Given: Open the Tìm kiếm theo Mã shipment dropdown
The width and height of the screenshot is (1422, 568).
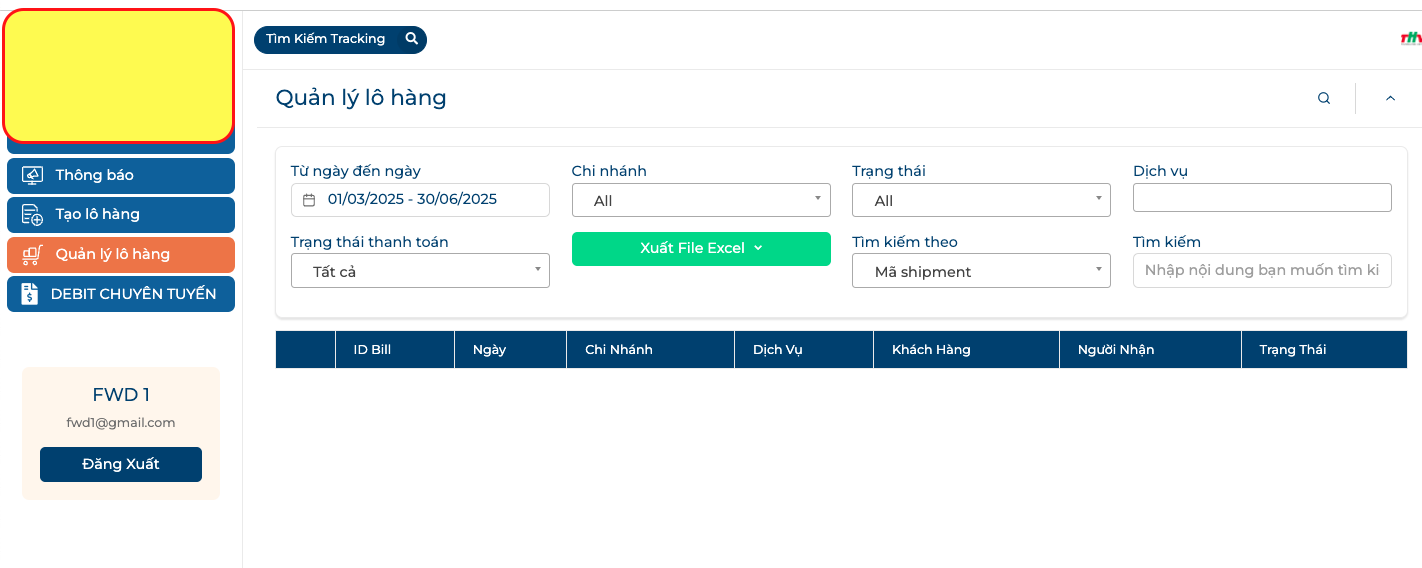Looking at the screenshot, I should [x=981, y=271].
